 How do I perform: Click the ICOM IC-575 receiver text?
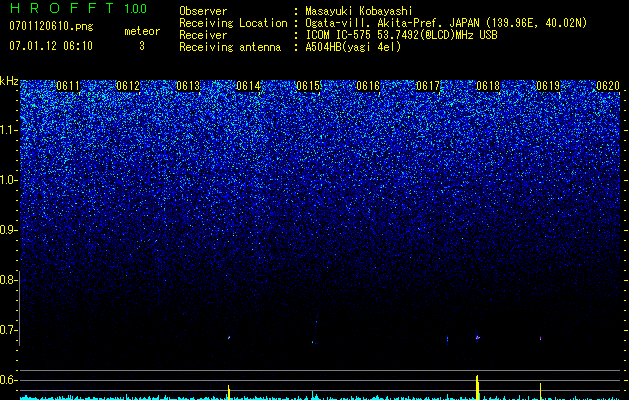click(401, 35)
